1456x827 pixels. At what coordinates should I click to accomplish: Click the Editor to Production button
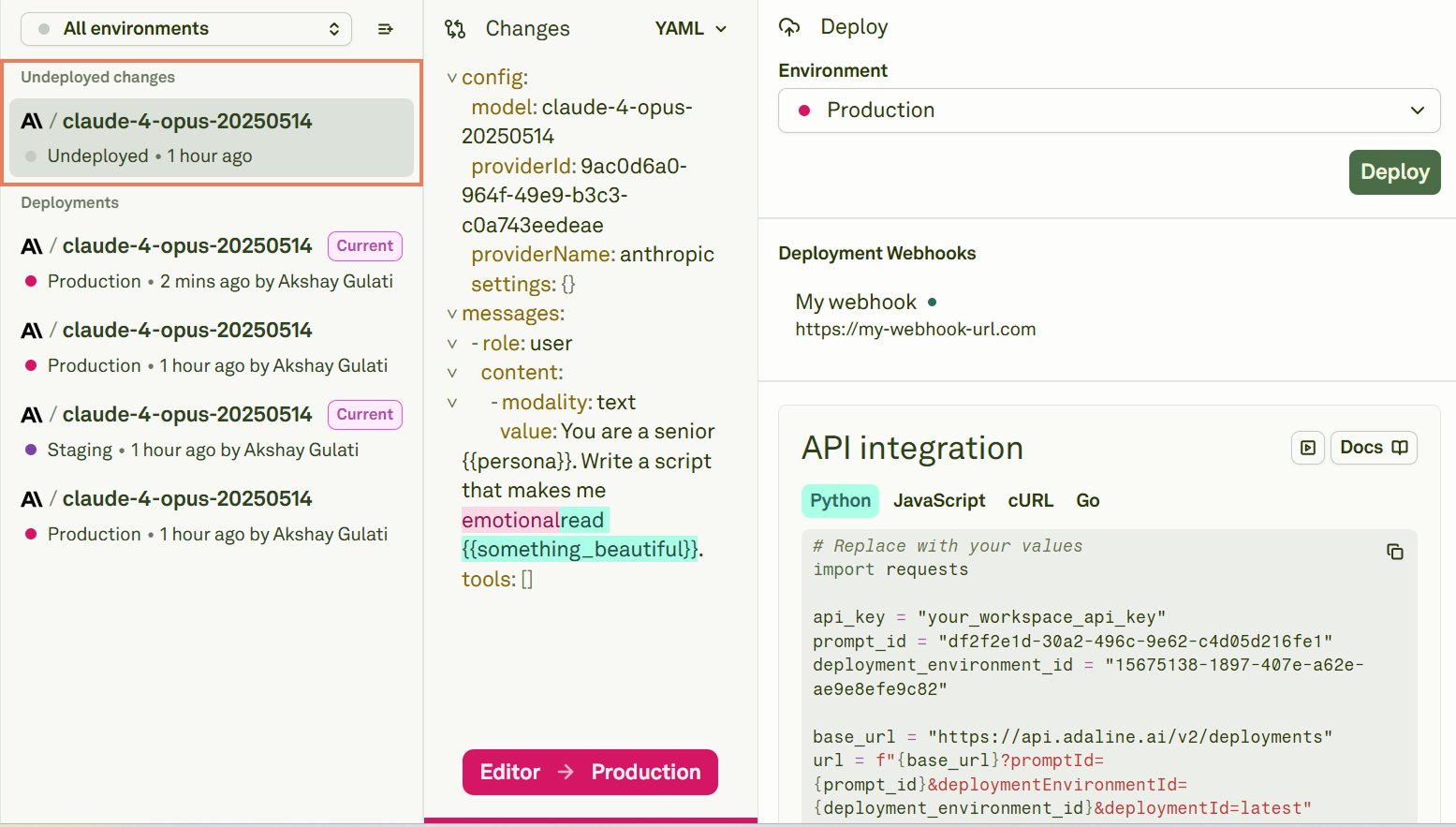coord(590,772)
